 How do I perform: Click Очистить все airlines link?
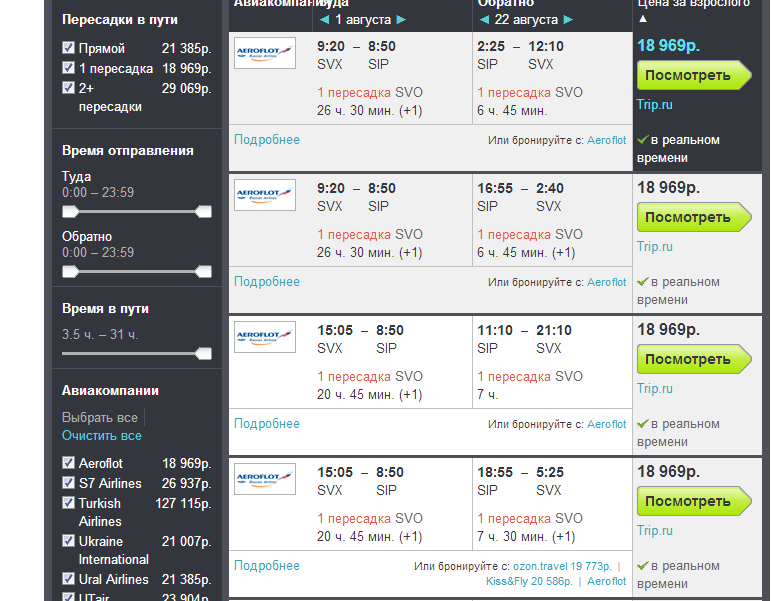(102, 436)
